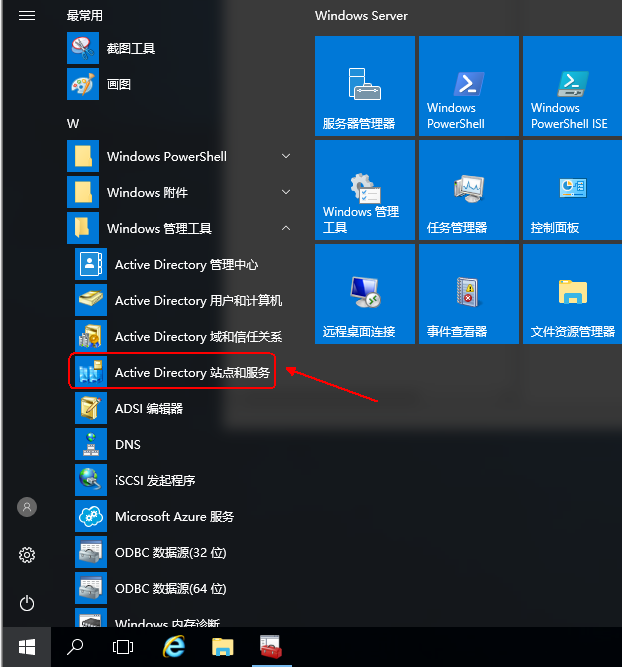The image size is (622, 667).
Task: Select the 'DNS' label text
Action: [128, 445]
